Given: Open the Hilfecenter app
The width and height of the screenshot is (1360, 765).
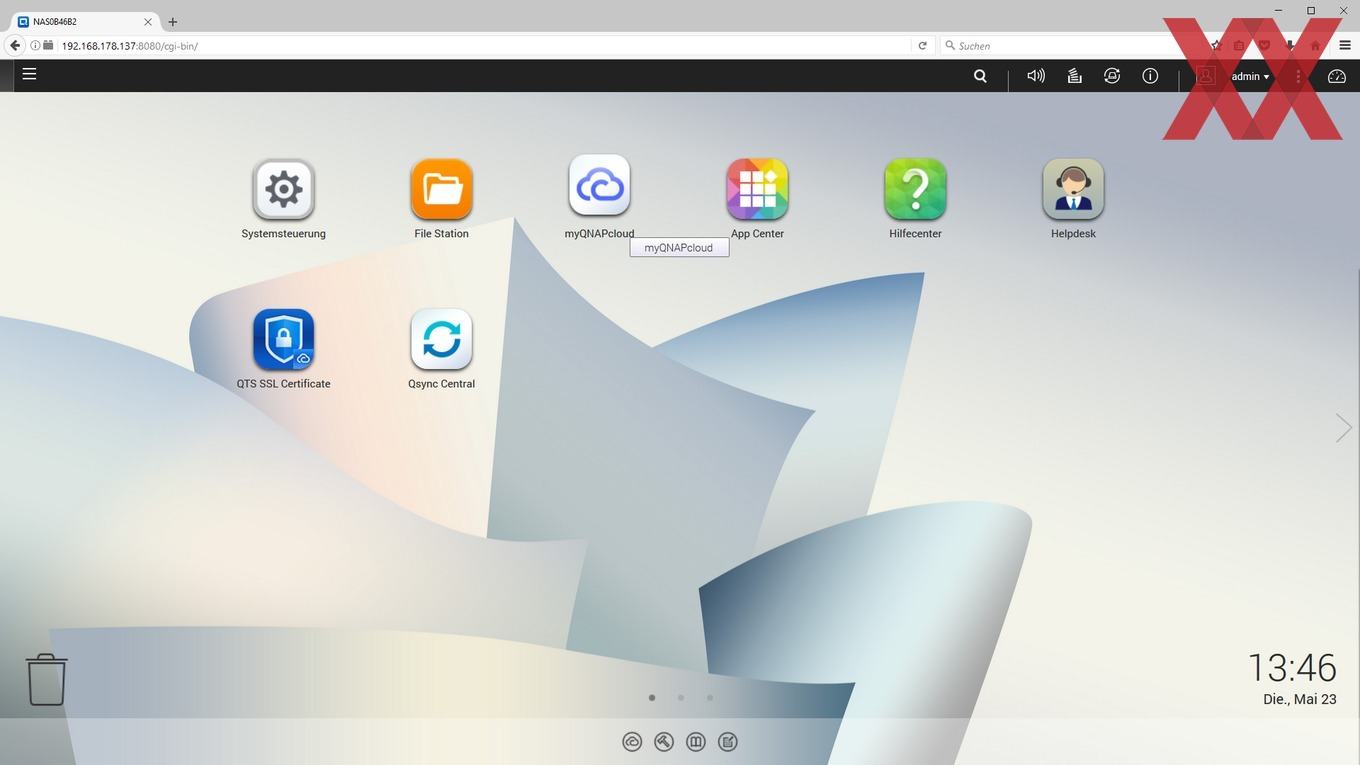Looking at the screenshot, I should [915, 189].
